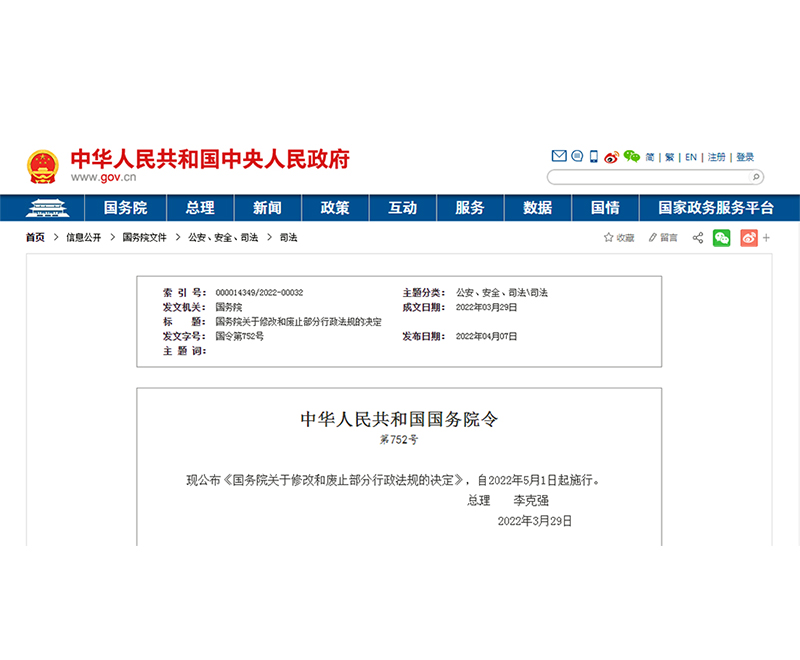Open the 国务院 navigation tab
The image size is (800, 660).
coord(125,208)
